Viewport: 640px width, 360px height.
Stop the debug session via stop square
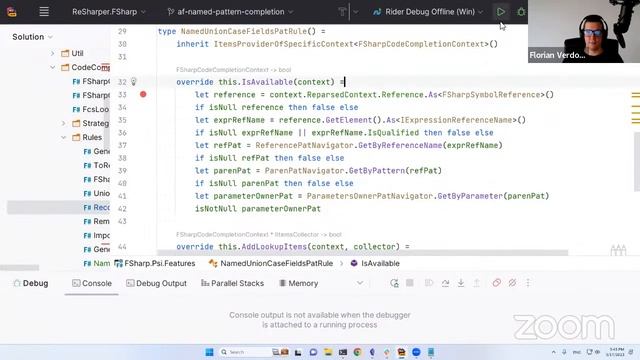click(410, 283)
